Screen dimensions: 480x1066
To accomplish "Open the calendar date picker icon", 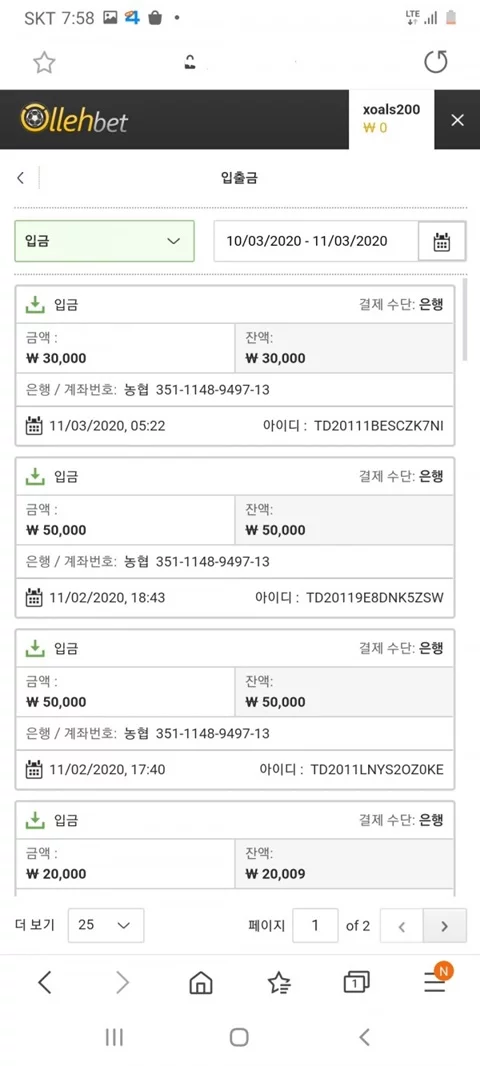I will tap(442, 241).
